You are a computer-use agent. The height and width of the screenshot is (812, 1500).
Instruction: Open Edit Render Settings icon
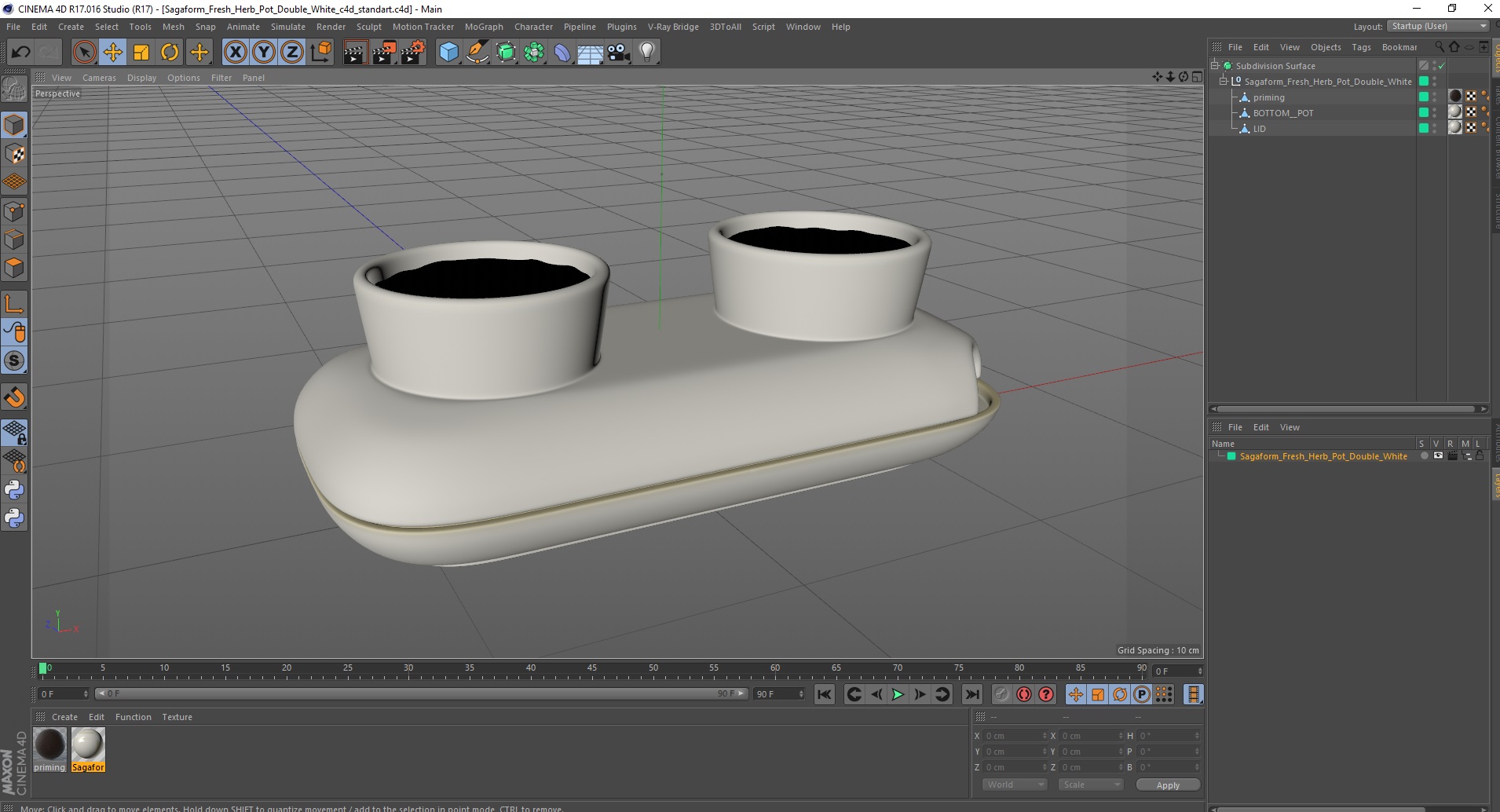413,53
